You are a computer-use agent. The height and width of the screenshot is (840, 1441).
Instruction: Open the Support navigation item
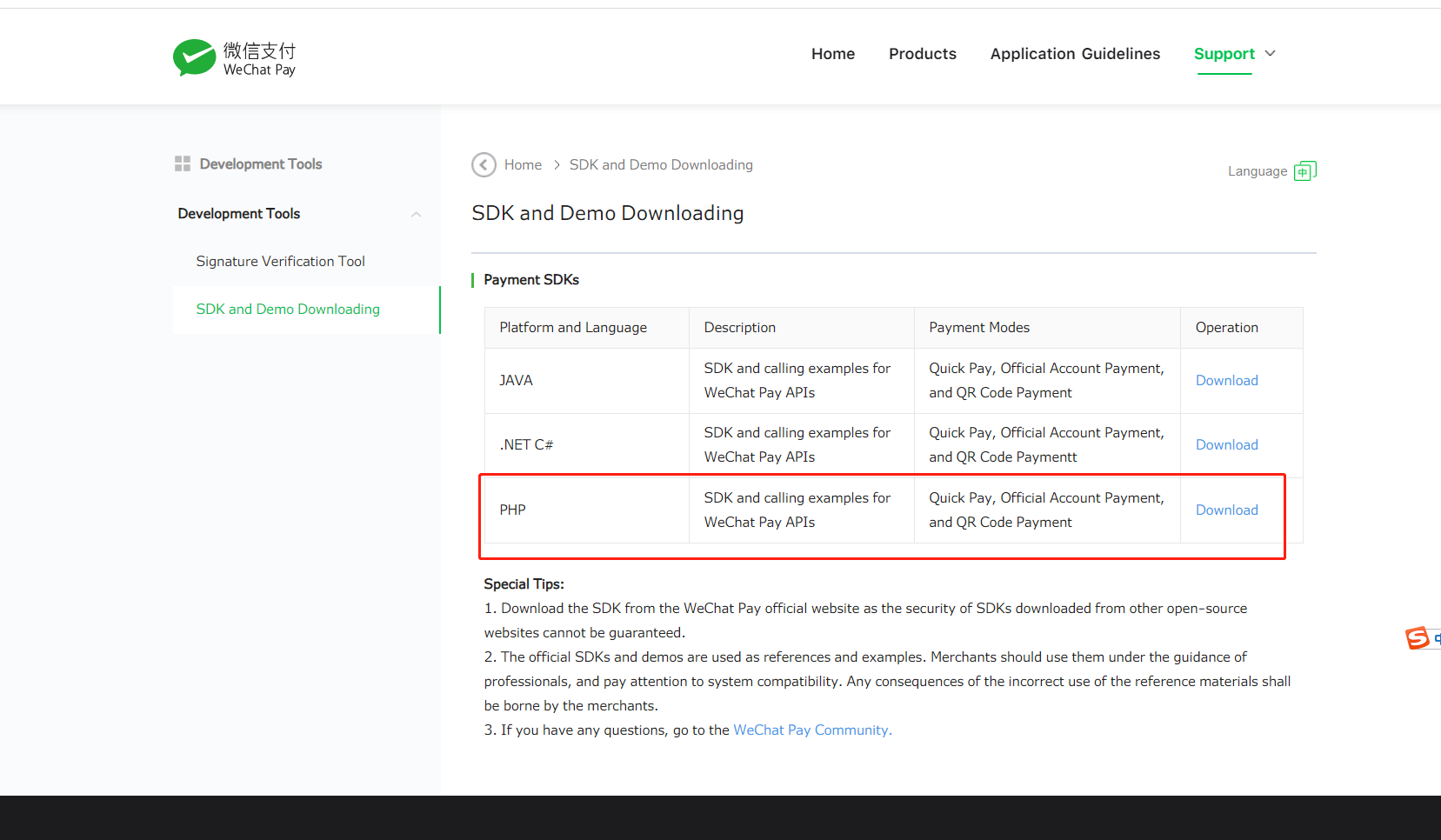pyautogui.click(x=1224, y=54)
